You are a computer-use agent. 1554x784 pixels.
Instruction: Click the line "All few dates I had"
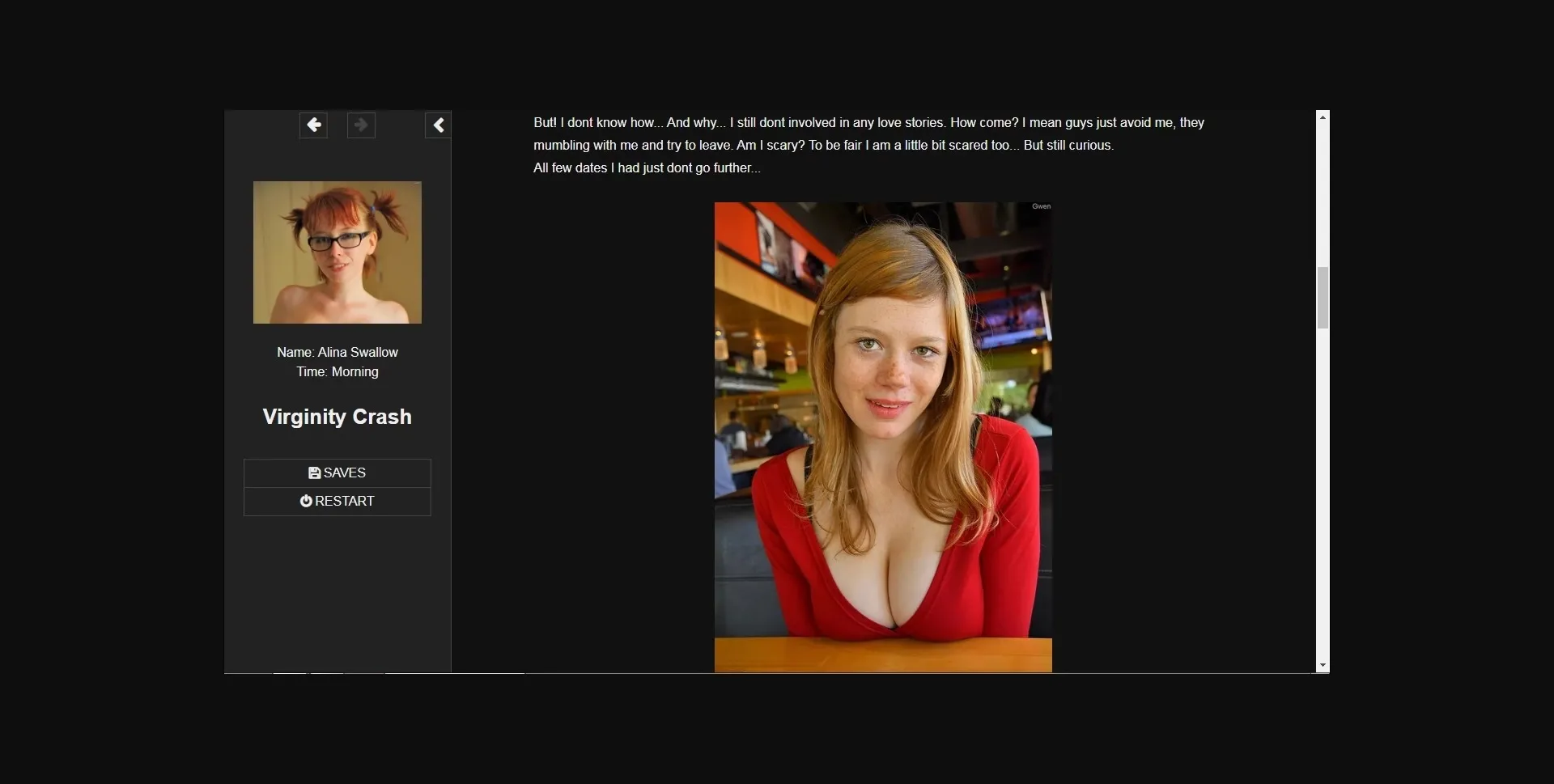pos(647,168)
